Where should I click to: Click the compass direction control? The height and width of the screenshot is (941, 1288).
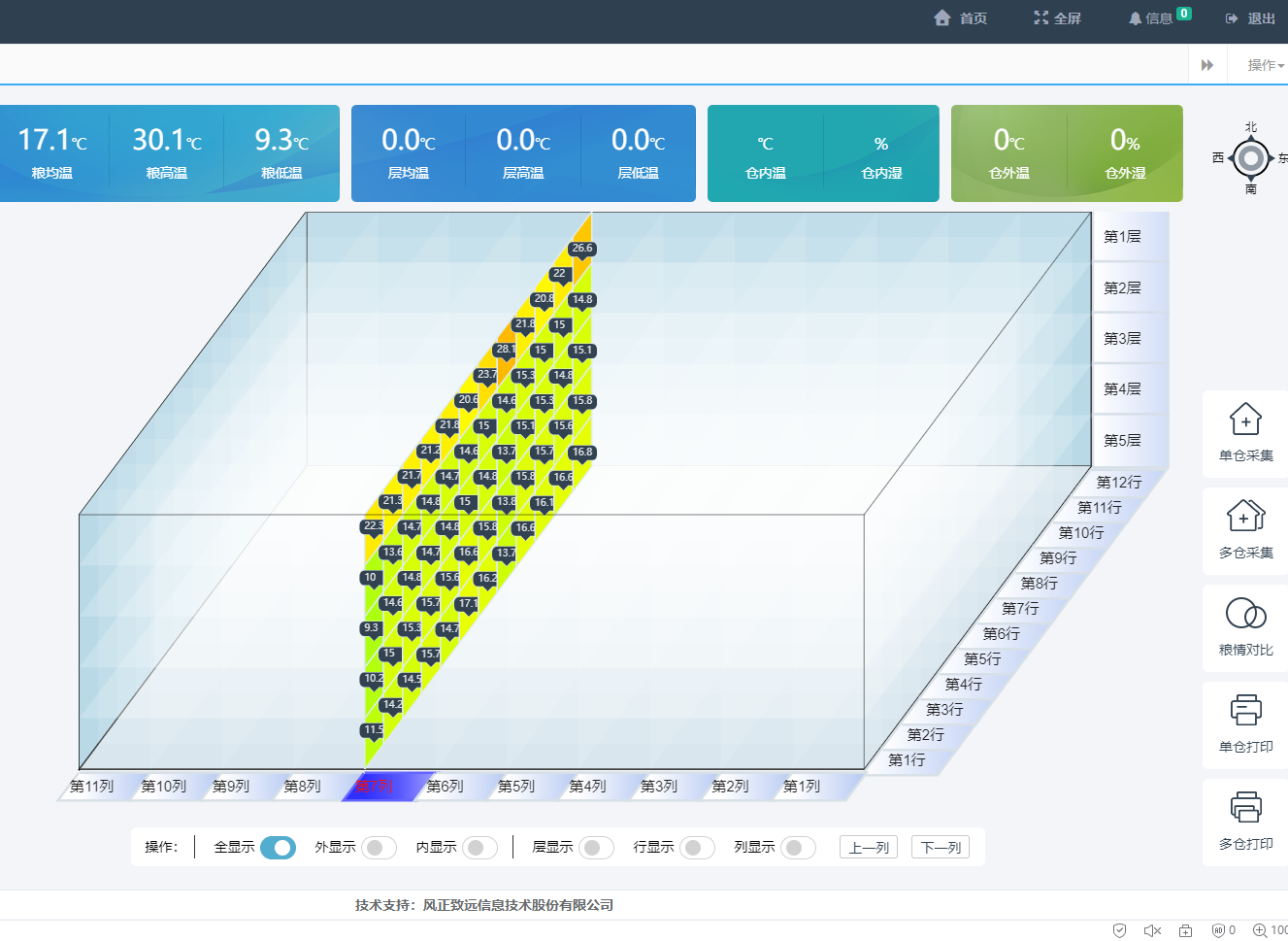point(1250,157)
